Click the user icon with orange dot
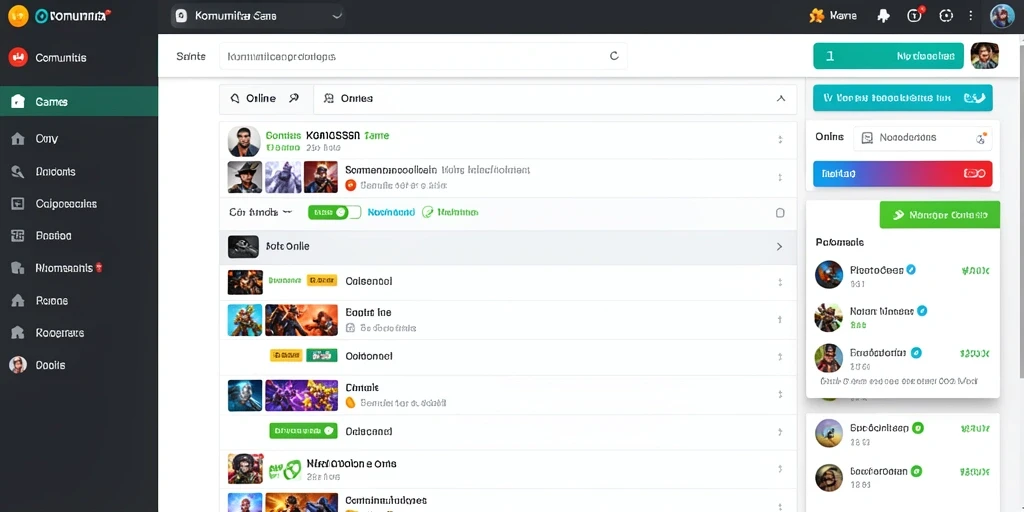 pos(980,138)
